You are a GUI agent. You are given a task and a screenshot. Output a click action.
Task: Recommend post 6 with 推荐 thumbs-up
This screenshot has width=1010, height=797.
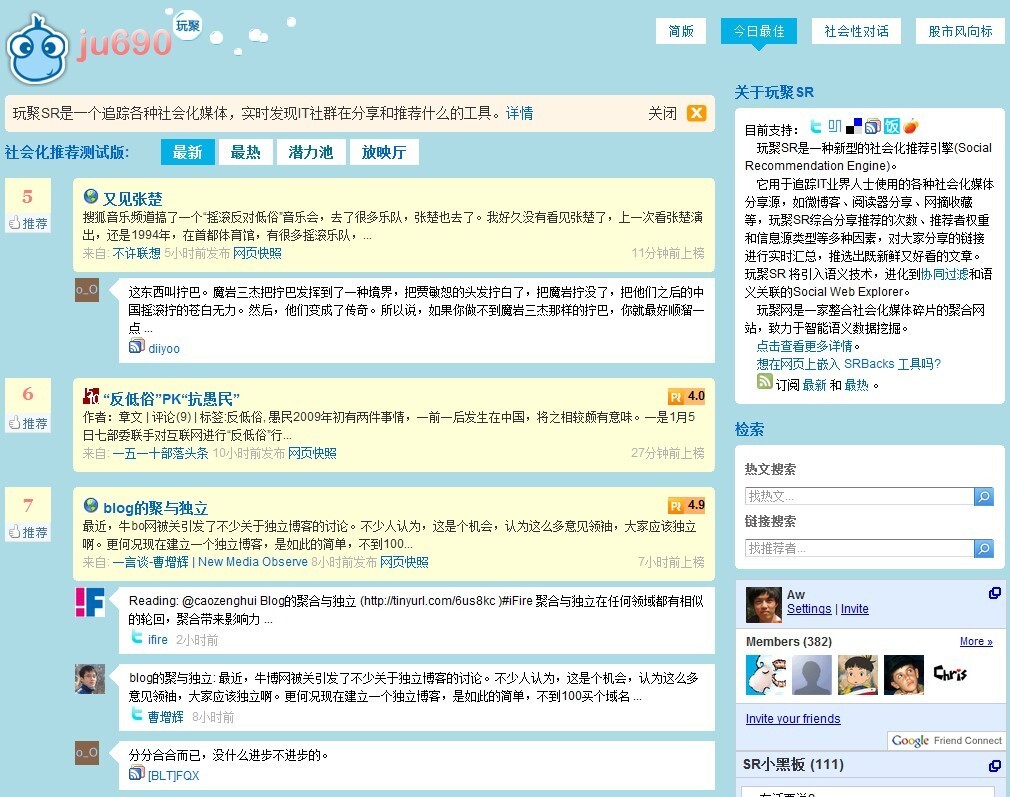[x=28, y=423]
